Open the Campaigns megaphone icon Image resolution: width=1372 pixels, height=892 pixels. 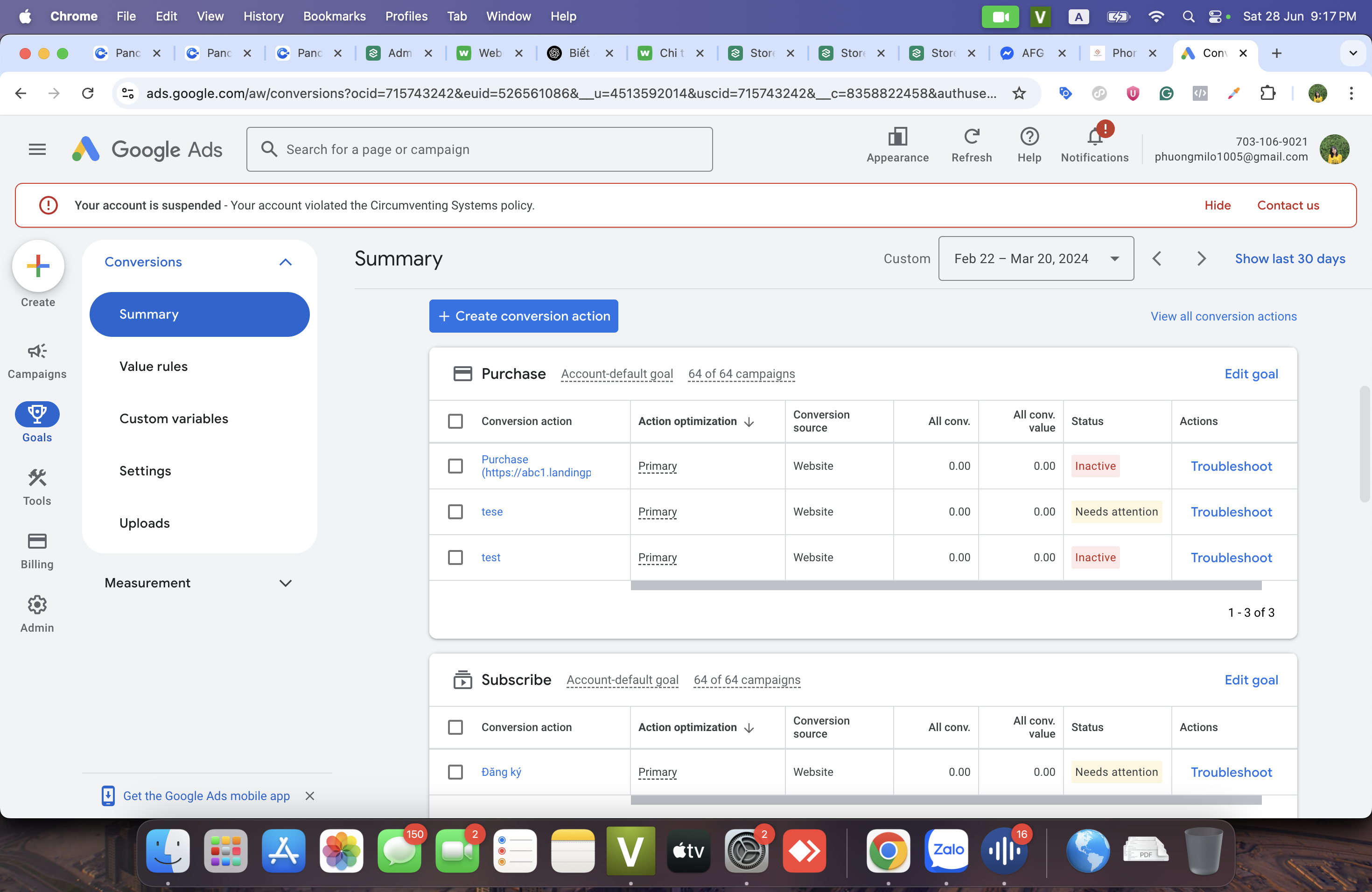pos(37,351)
